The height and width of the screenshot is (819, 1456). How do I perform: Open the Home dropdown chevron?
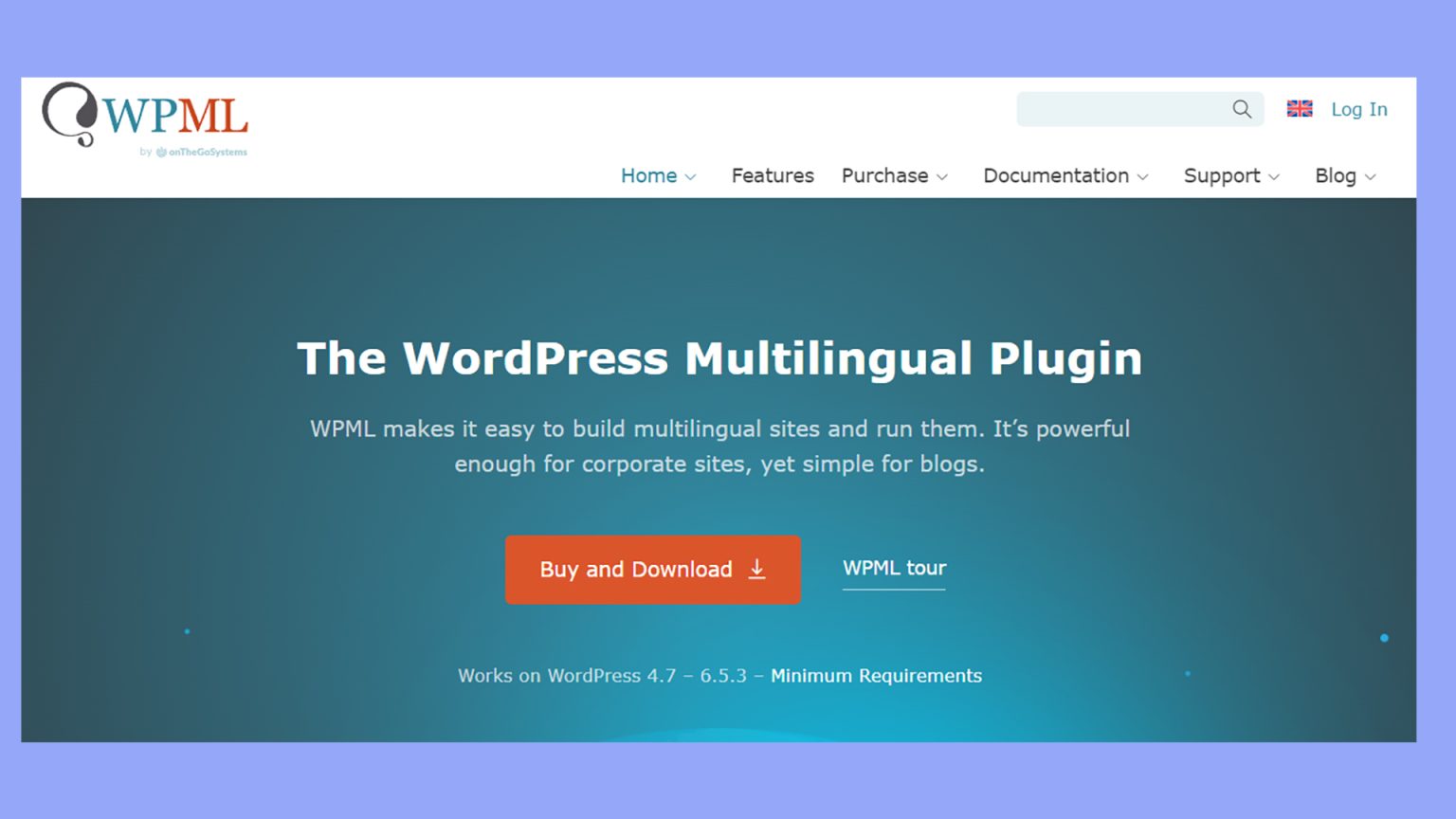(690, 176)
